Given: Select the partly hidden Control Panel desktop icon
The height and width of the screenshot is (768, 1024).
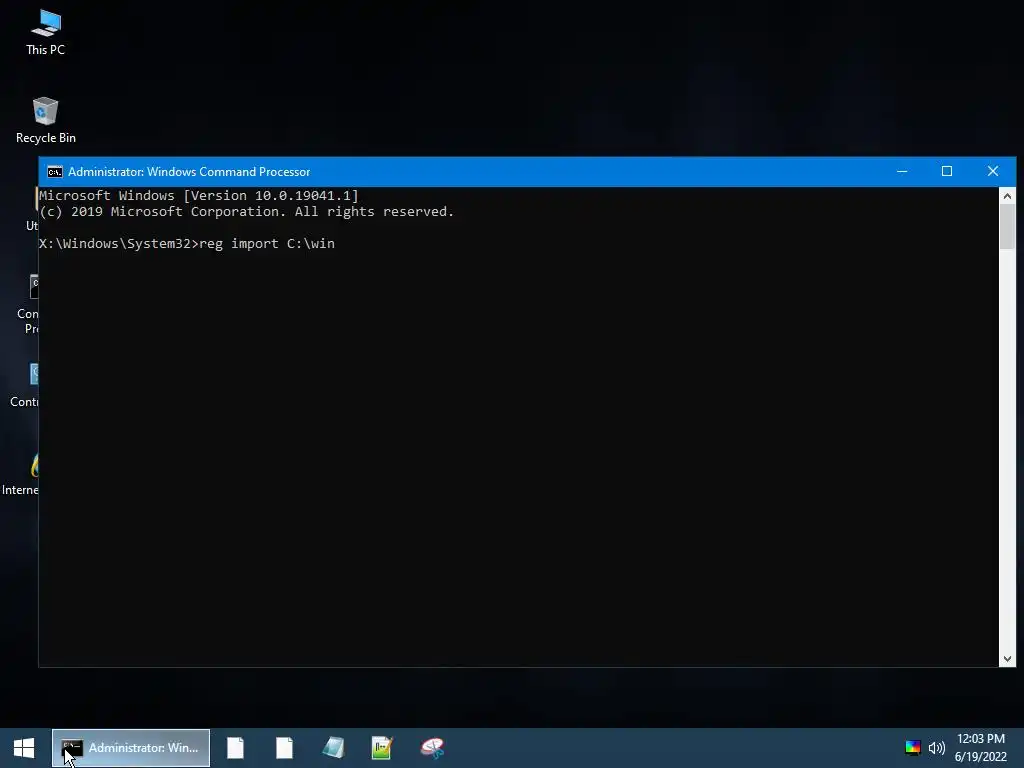Looking at the screenshot, I should (x=24, y=385).
